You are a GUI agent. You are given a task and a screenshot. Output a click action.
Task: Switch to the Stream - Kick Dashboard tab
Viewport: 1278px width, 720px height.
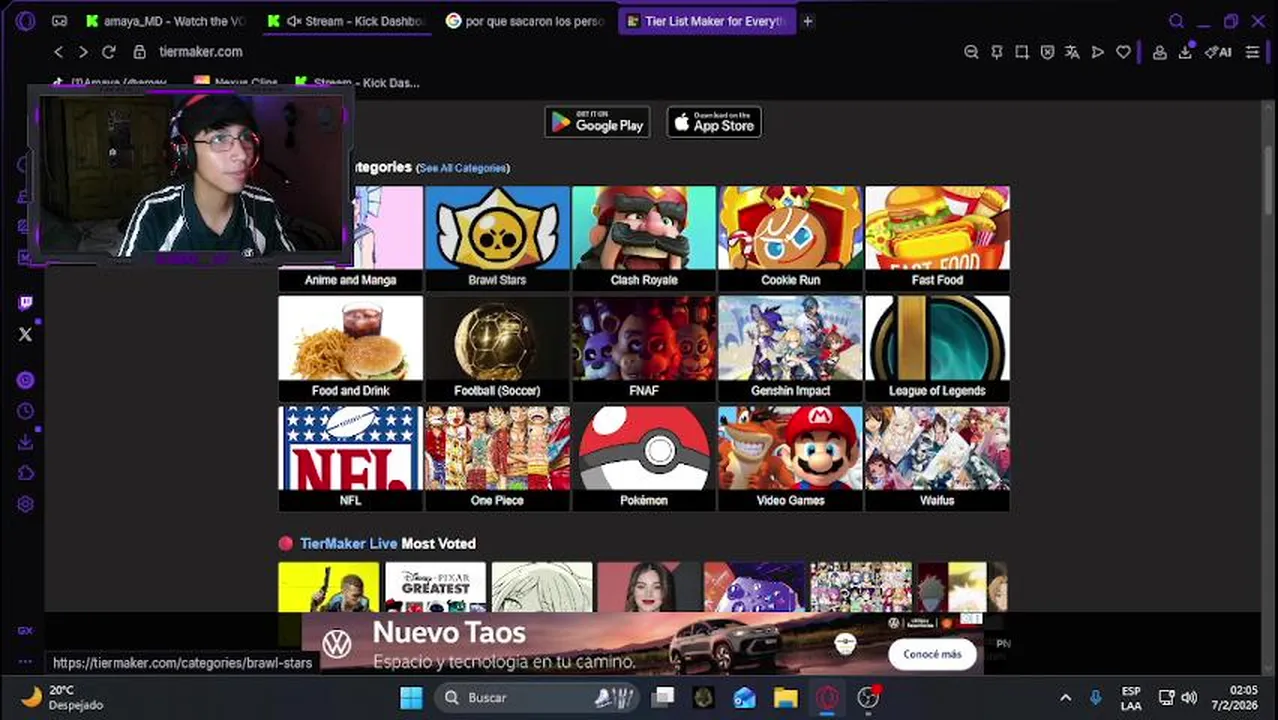pyautogui.click(x=346, y=21)
